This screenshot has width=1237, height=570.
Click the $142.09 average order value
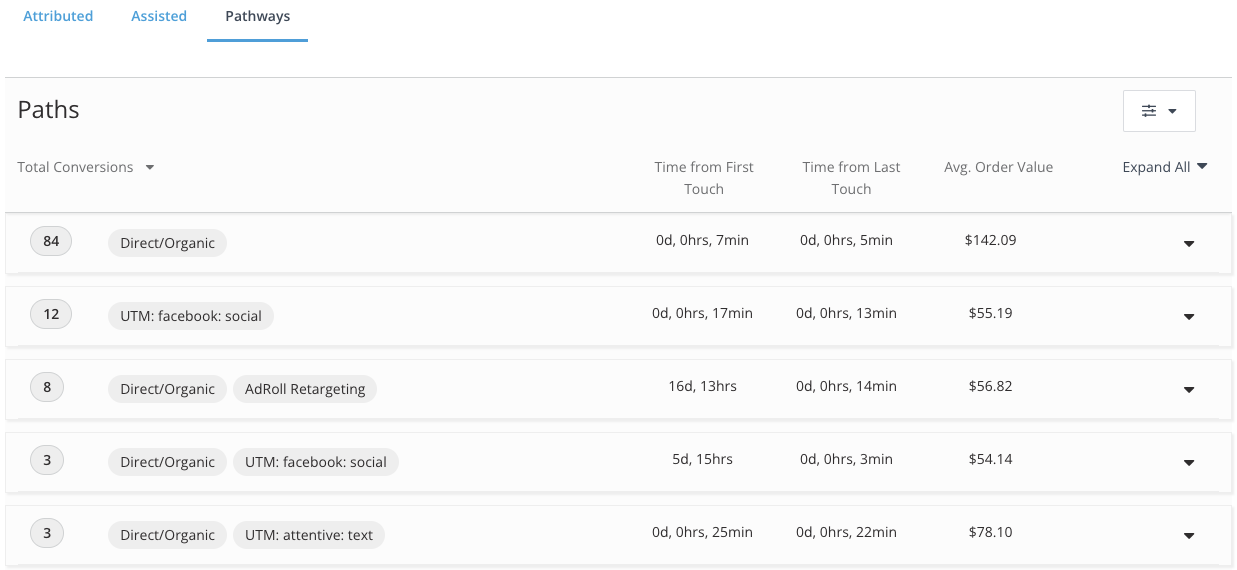990,240
